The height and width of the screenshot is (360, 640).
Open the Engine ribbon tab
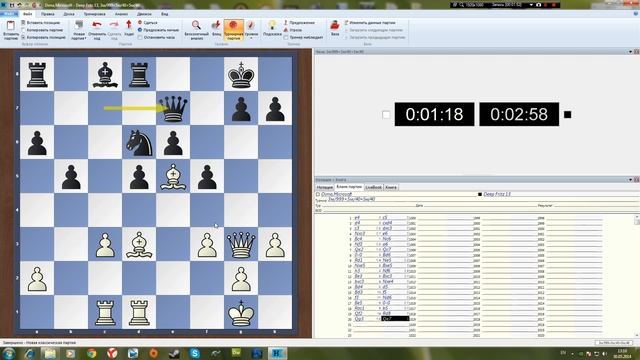(144, 14)
